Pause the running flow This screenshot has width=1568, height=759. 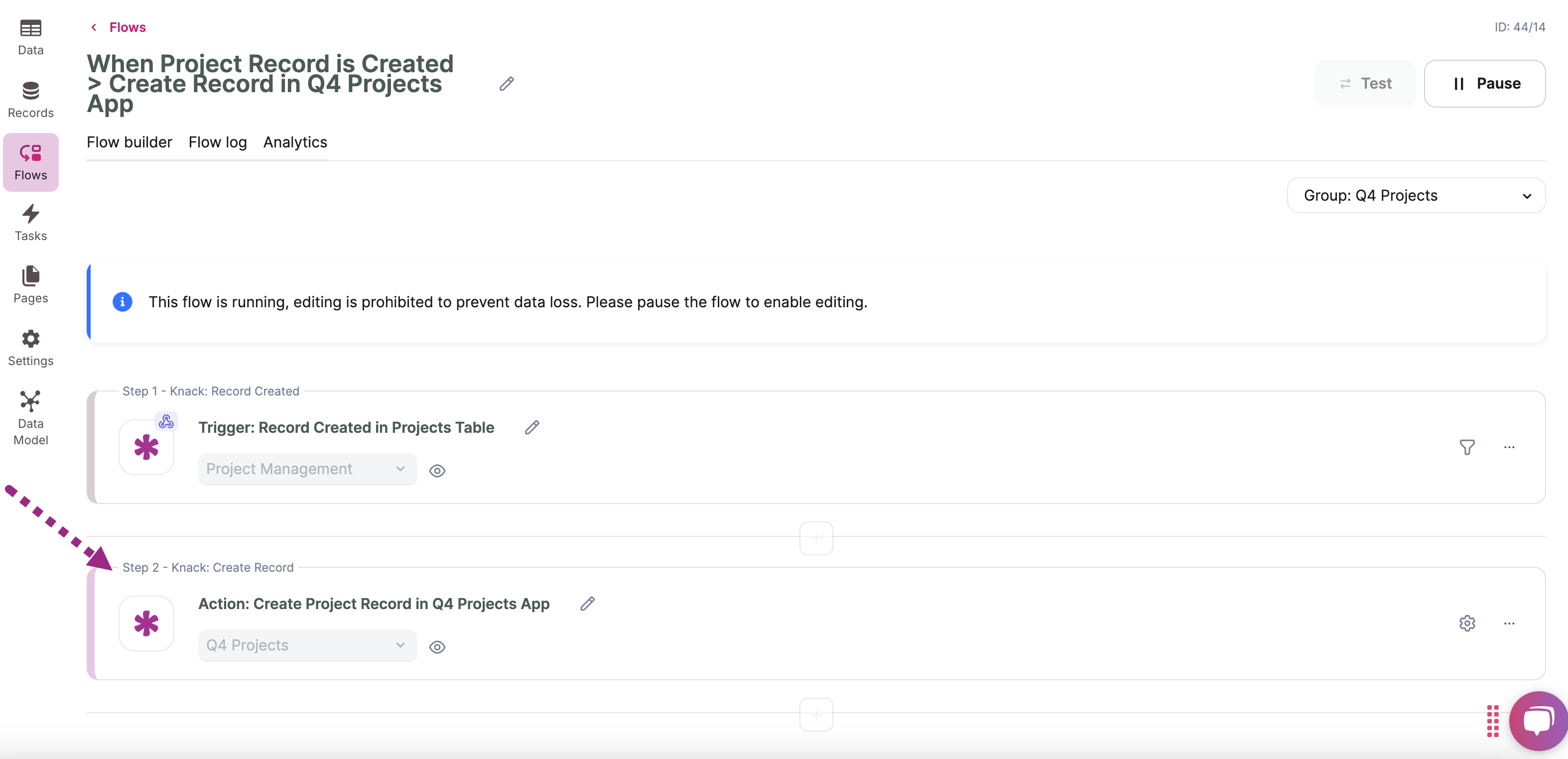pos(1484,83)
